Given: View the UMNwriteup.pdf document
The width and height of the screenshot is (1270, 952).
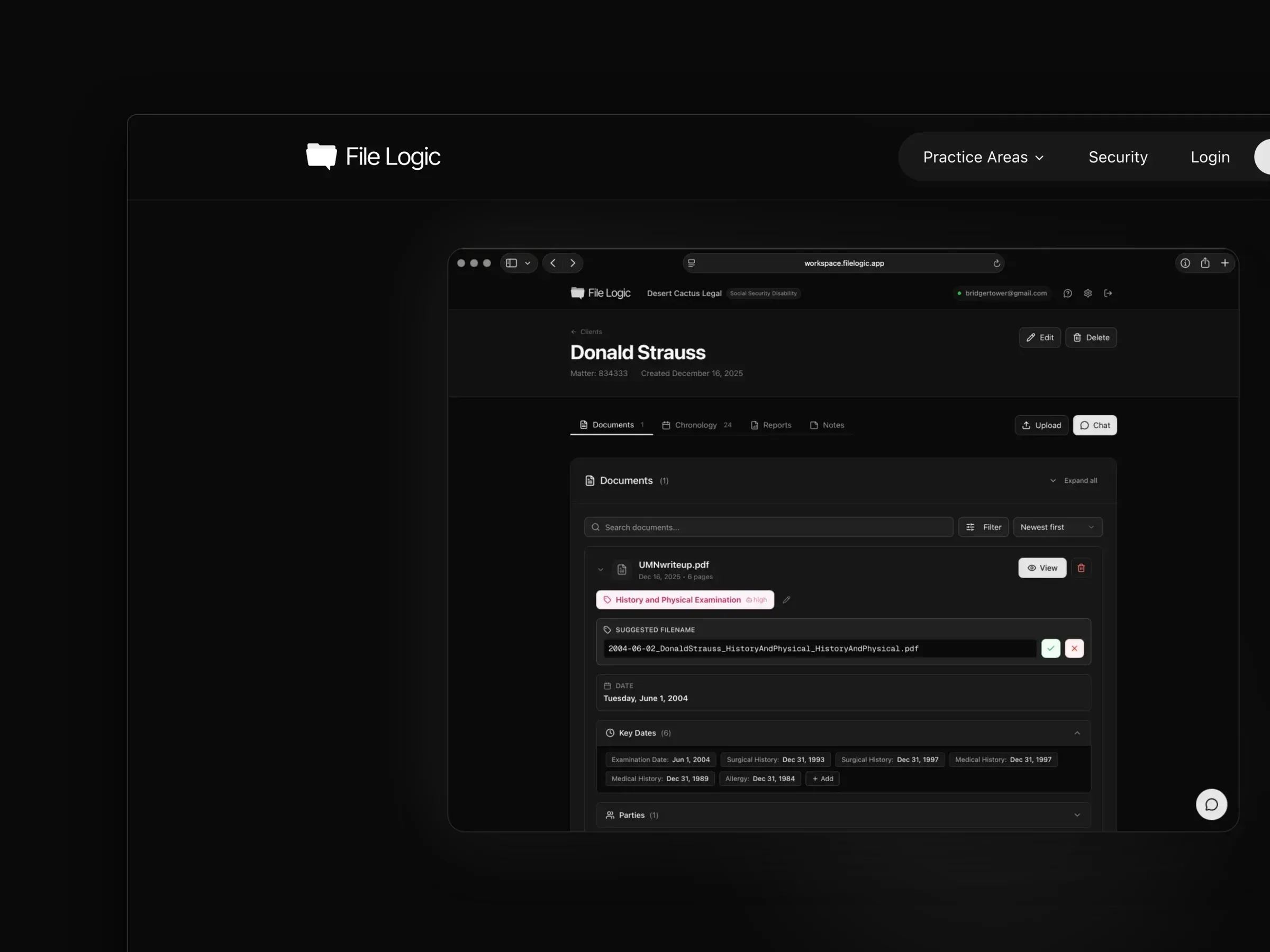Looking at the screenshot, I should (x=1041, y=567).
